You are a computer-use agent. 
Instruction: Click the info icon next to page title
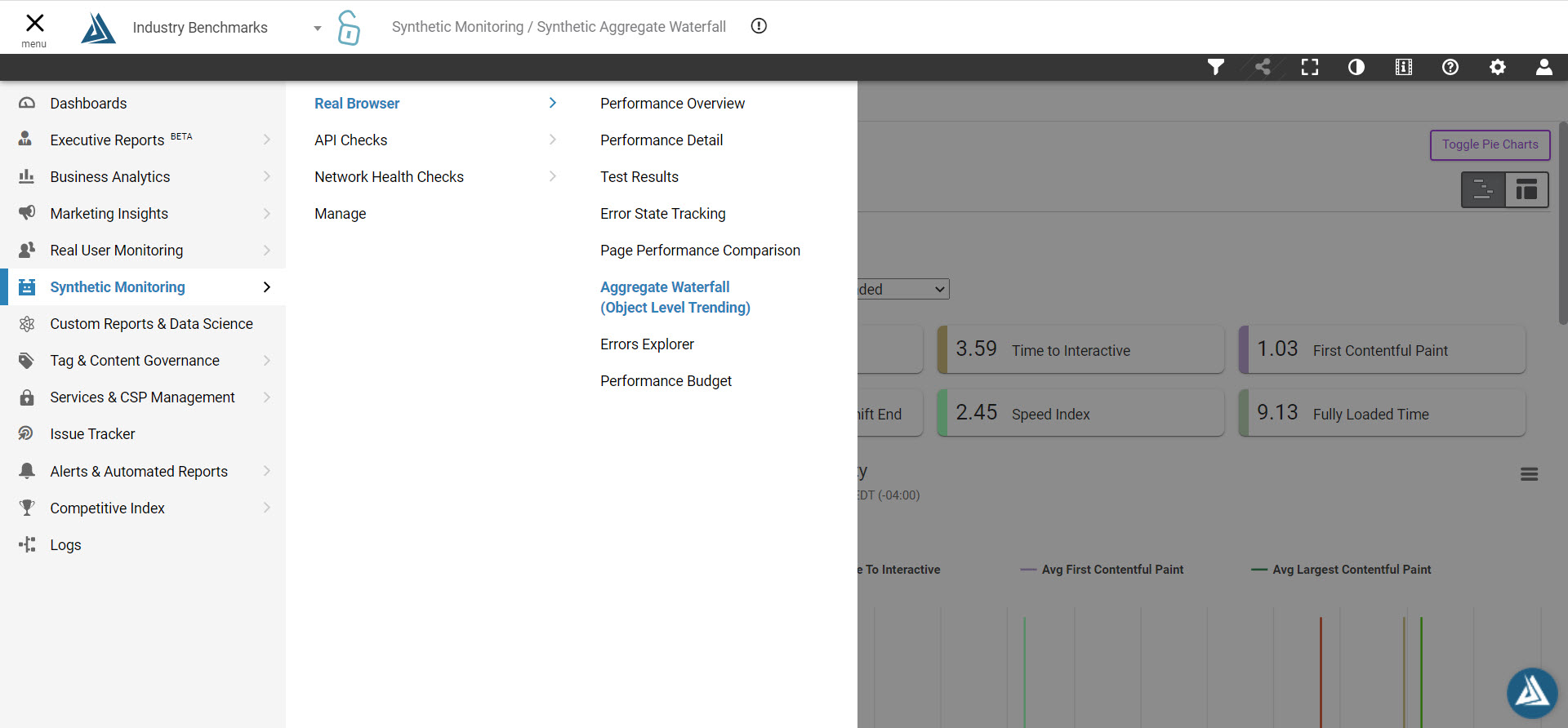click(x=759, y=26)
